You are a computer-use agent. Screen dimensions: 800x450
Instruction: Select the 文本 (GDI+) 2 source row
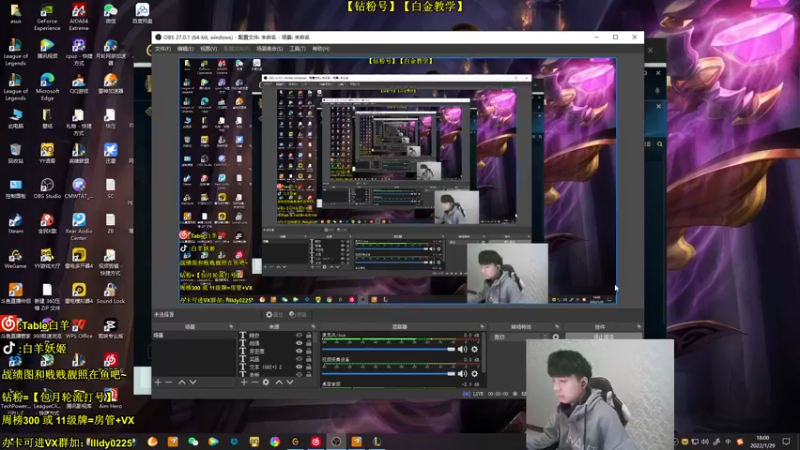(276, 367)
